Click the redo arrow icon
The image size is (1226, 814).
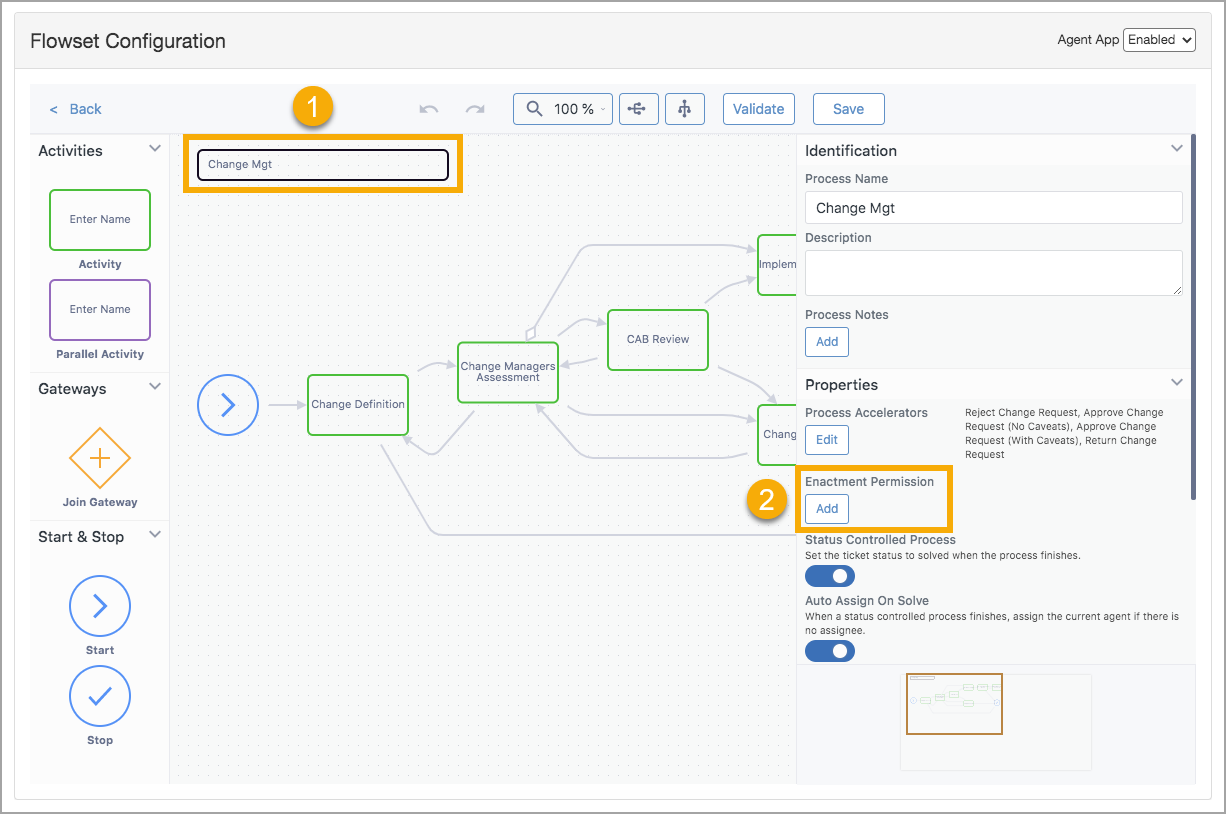(x=475, y=109)
